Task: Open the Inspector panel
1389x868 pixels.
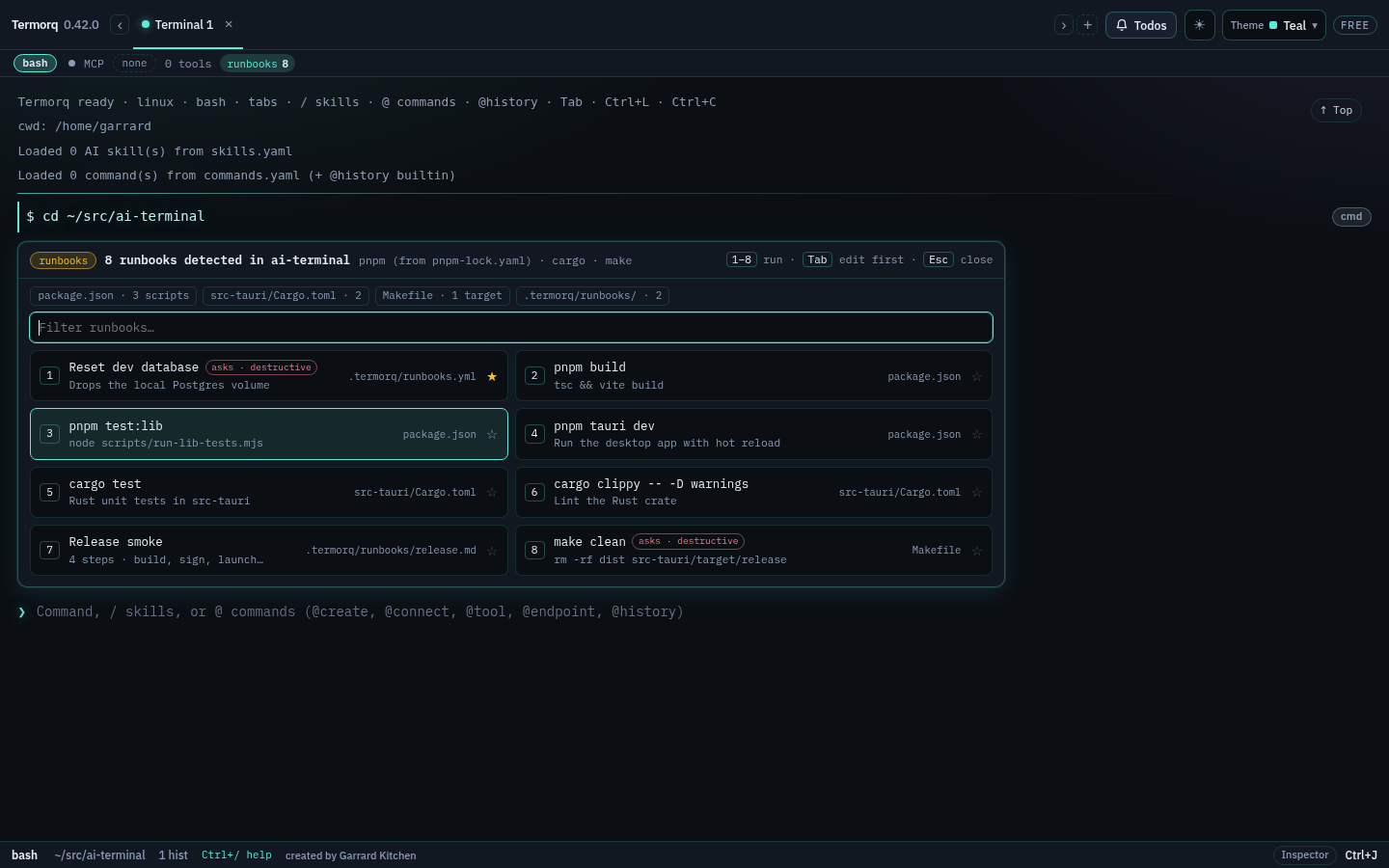Action: [x=1304, y=854]
